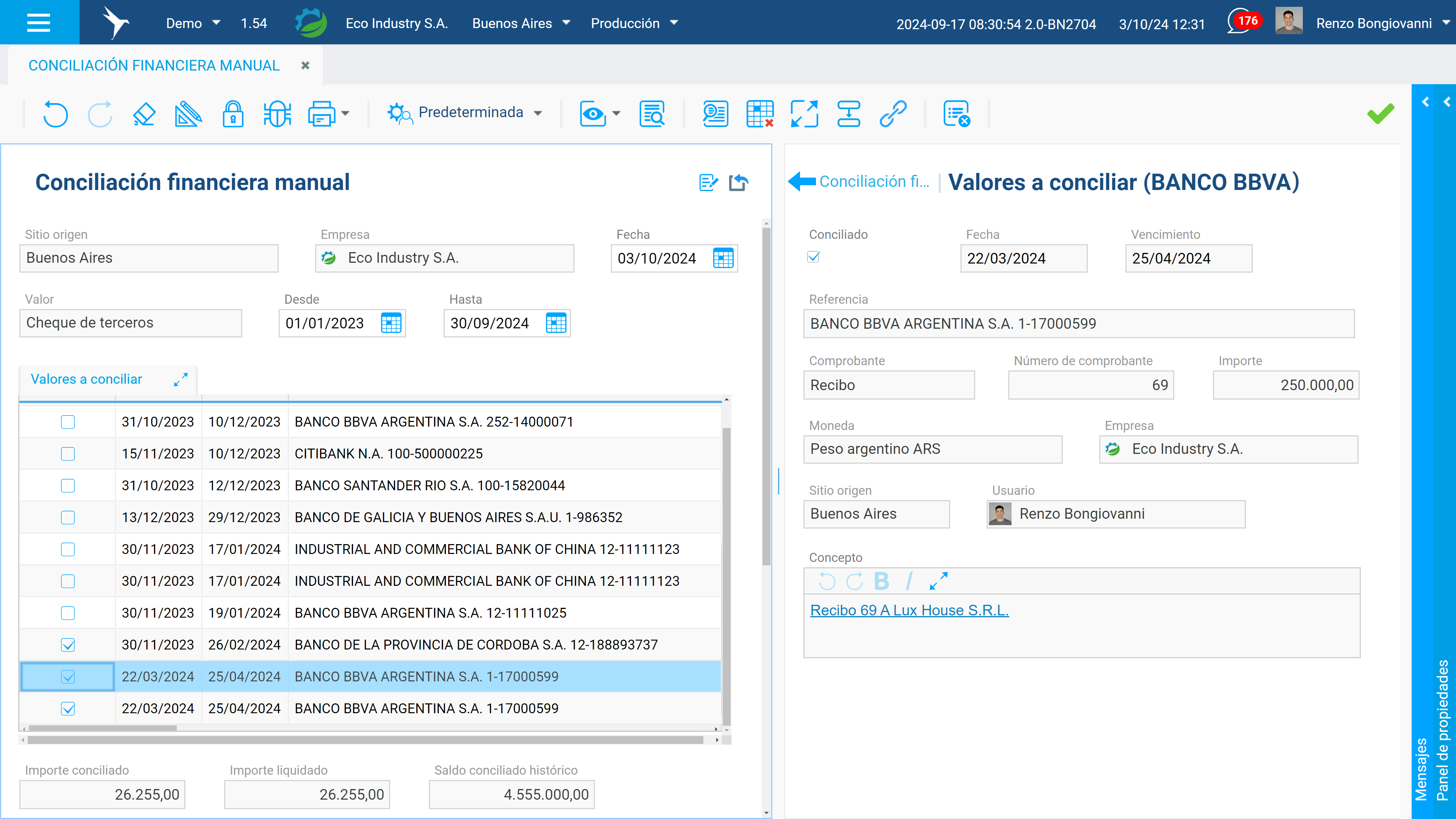Toggle the Conciliado checkbox in detail panel
The image size is (1456, 819).
813,257
